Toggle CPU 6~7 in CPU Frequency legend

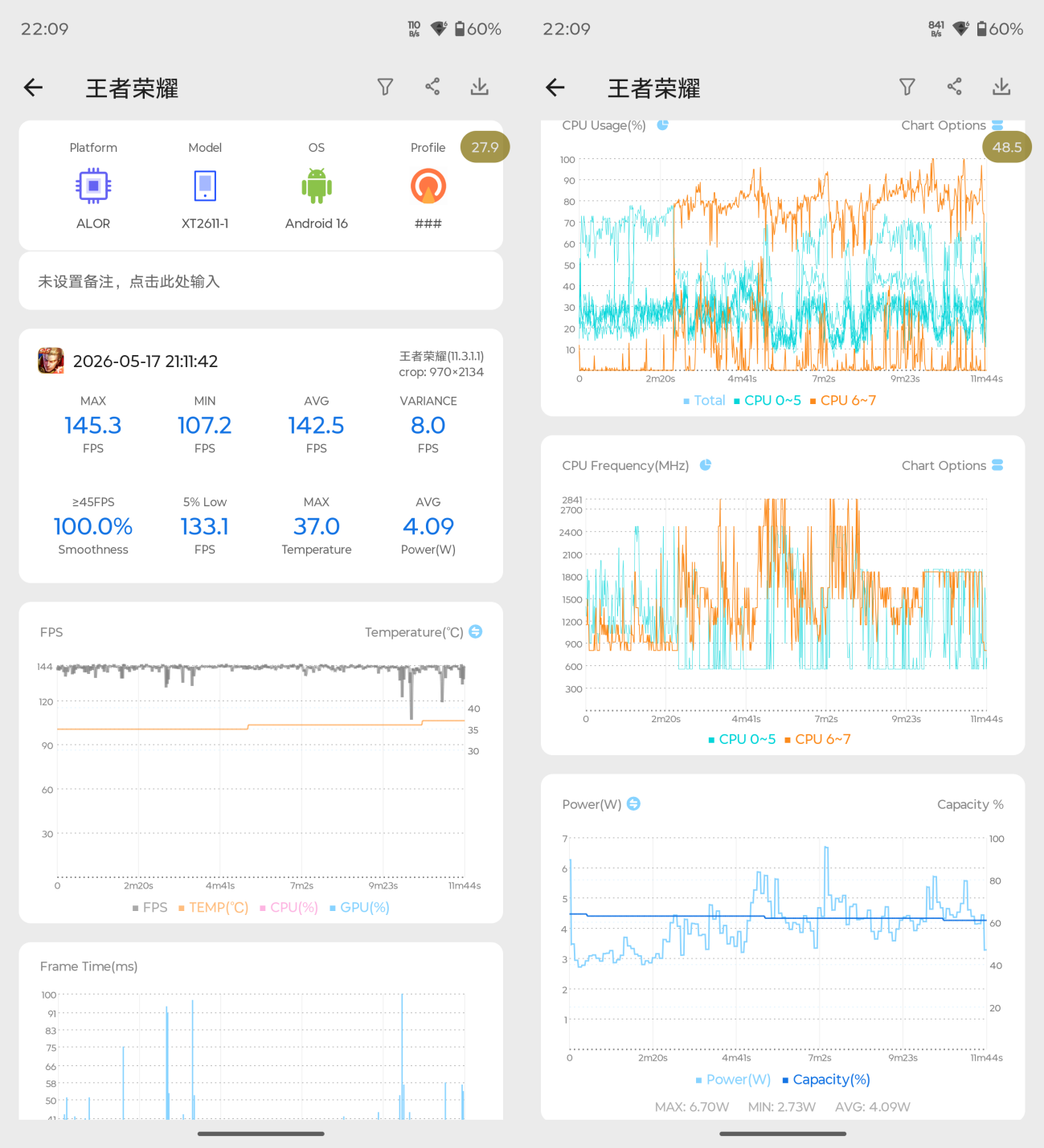(817, 739)
